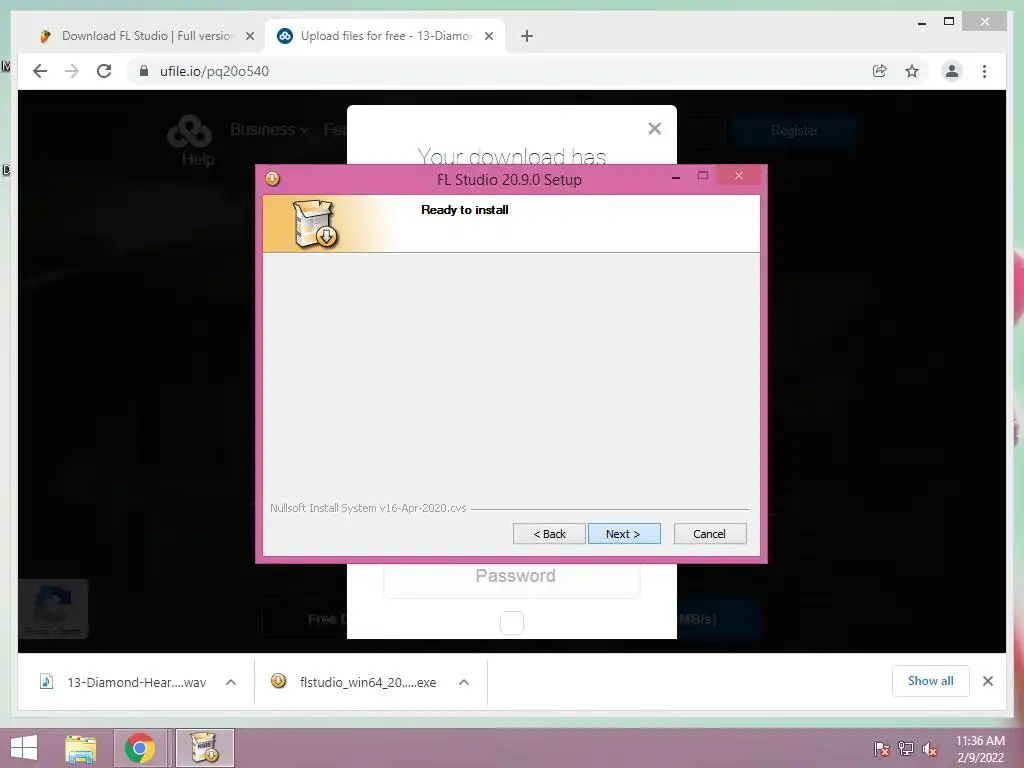The image size is (1024, 768).
Task: Click the installer box icon in header
Action: 315,223
